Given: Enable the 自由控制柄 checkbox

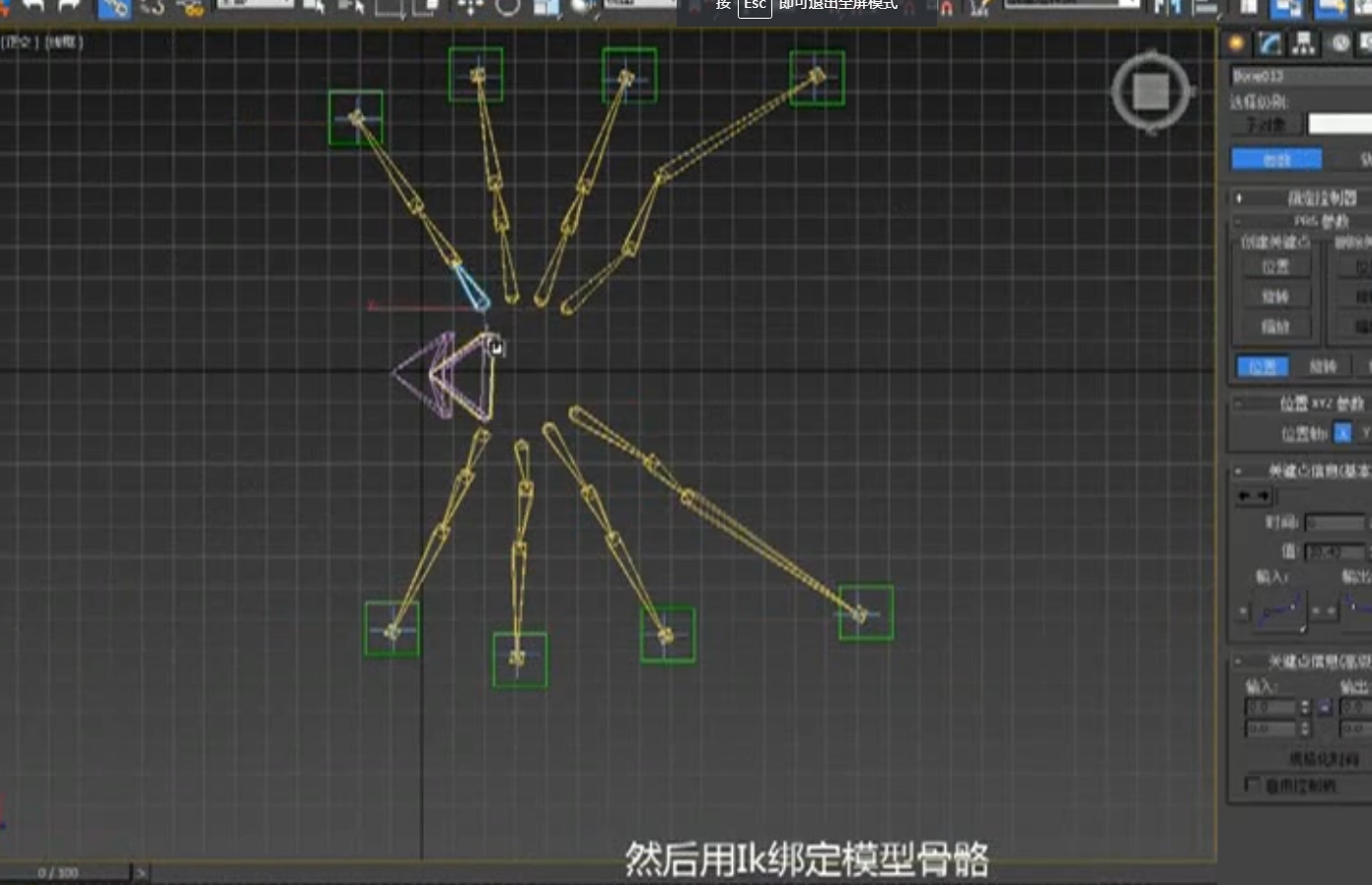Looking at the screenshot, I should coord(1252,784).
